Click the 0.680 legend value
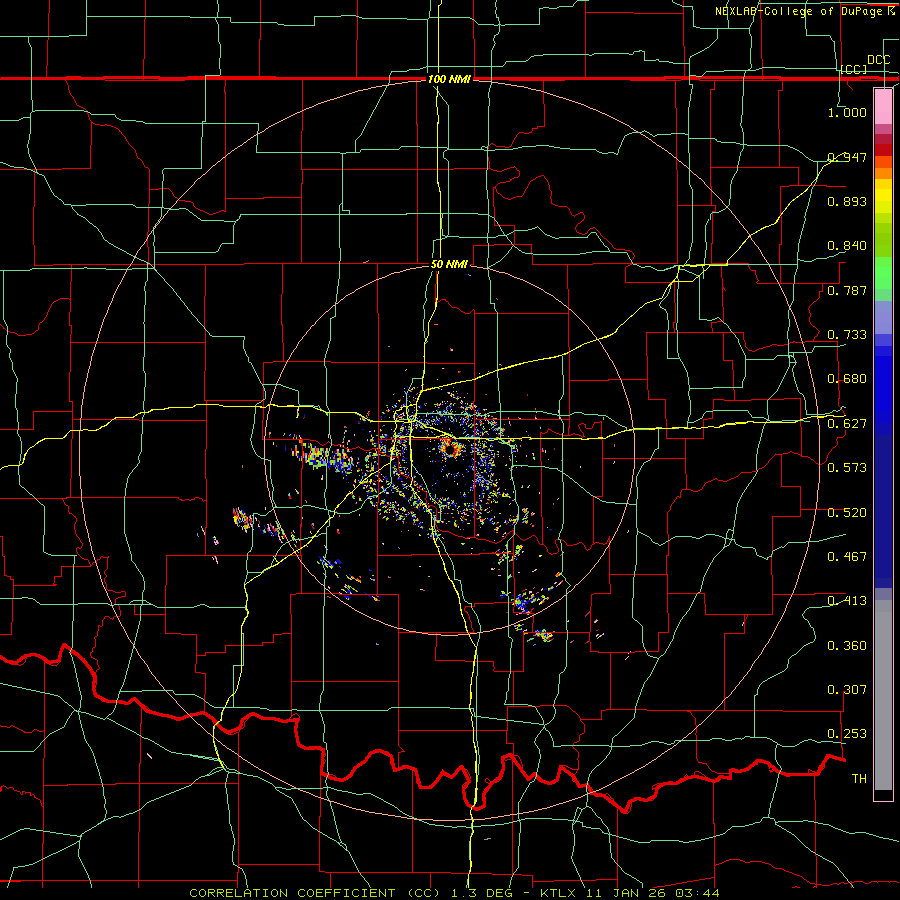Screen dimensions: 900x900 [x=847, y=379]
